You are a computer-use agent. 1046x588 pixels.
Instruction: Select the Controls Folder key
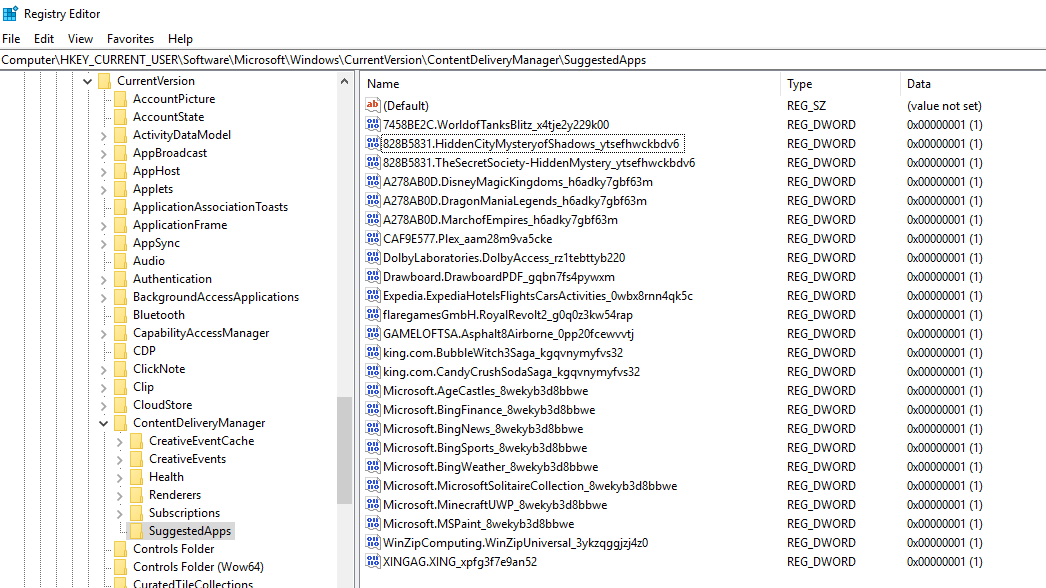pyautogui.click(x=173, y=549)
